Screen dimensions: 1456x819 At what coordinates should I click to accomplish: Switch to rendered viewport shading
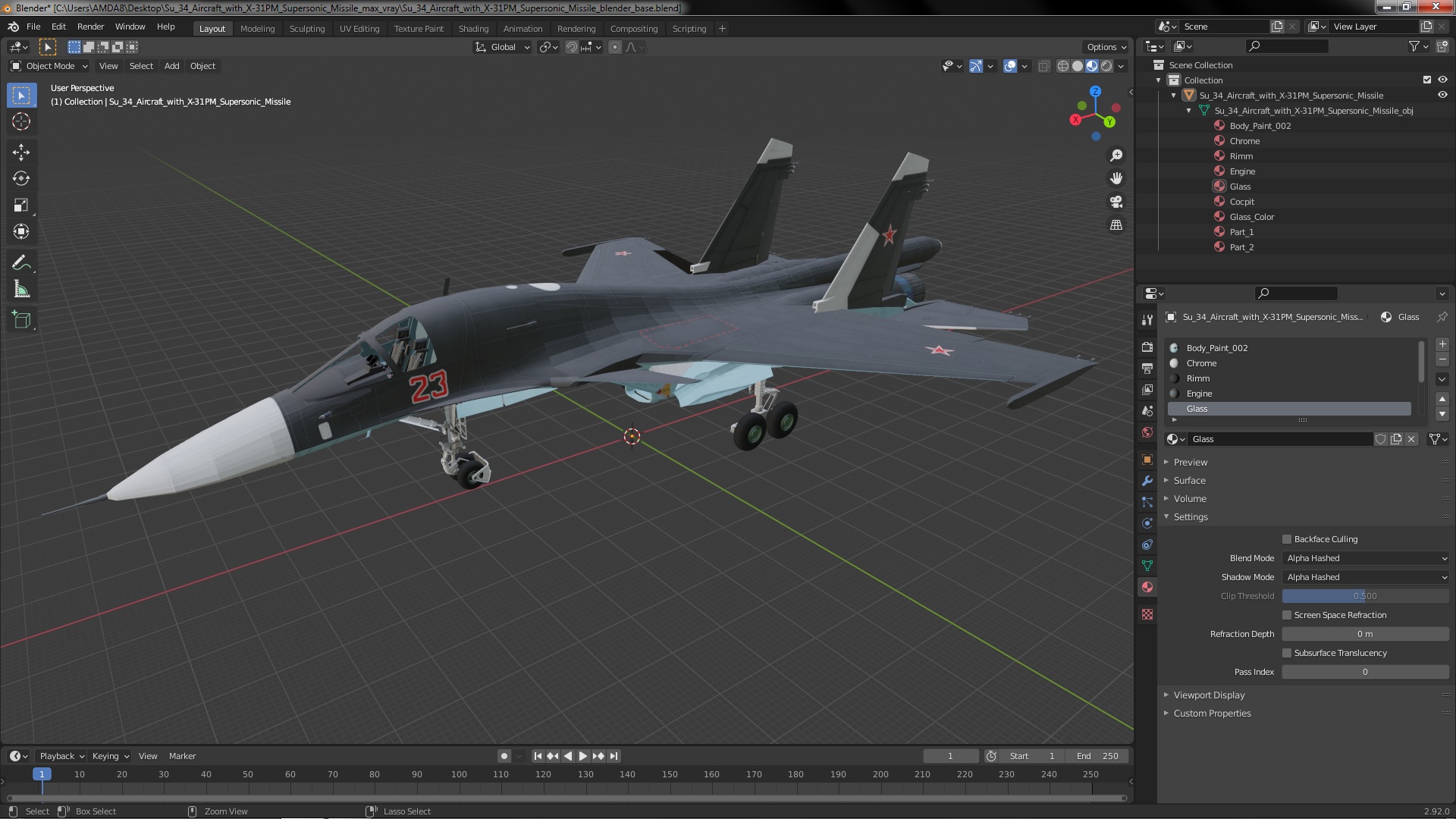coord(1106,66)
